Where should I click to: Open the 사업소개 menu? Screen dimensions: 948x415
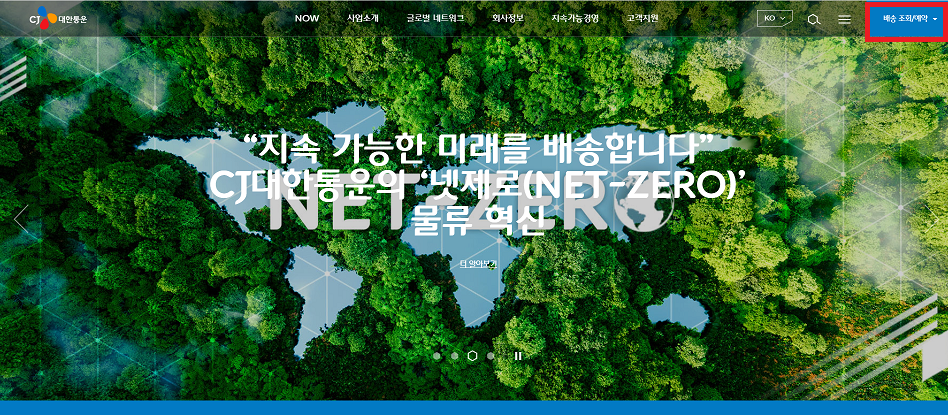(x=363, y=18)
